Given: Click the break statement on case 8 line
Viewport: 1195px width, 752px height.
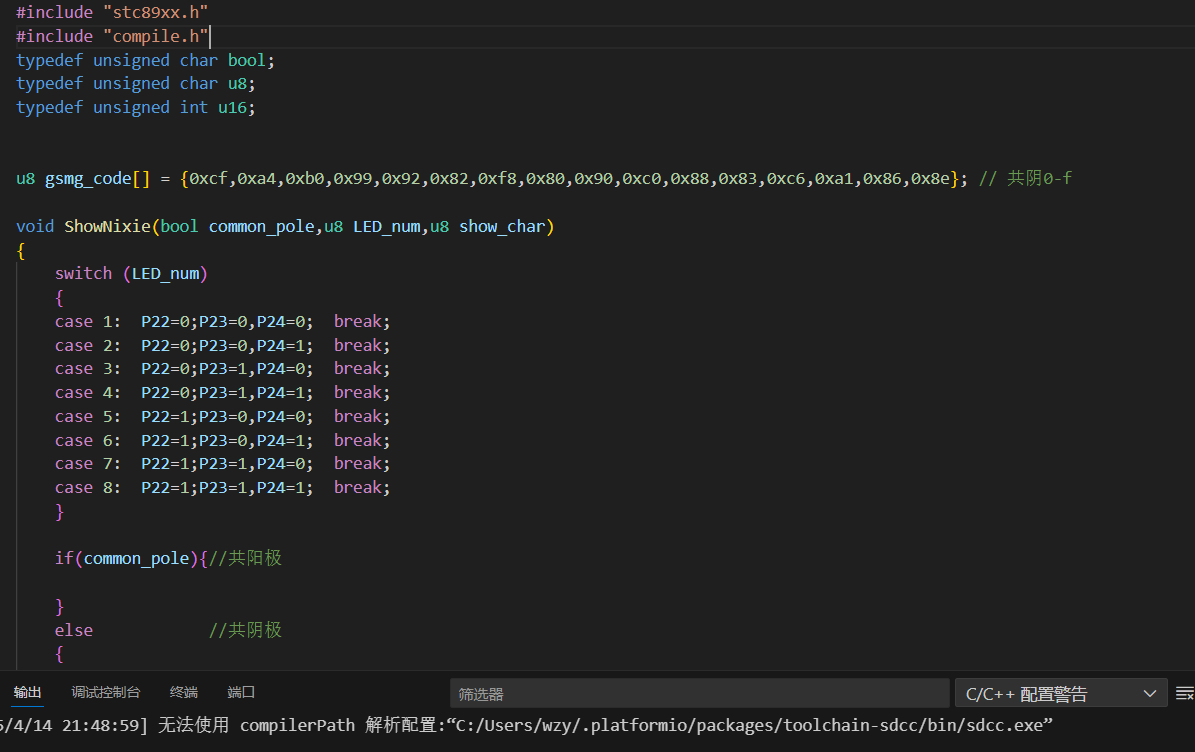Looking at the screenshot, I should click(x=361, y=487).
